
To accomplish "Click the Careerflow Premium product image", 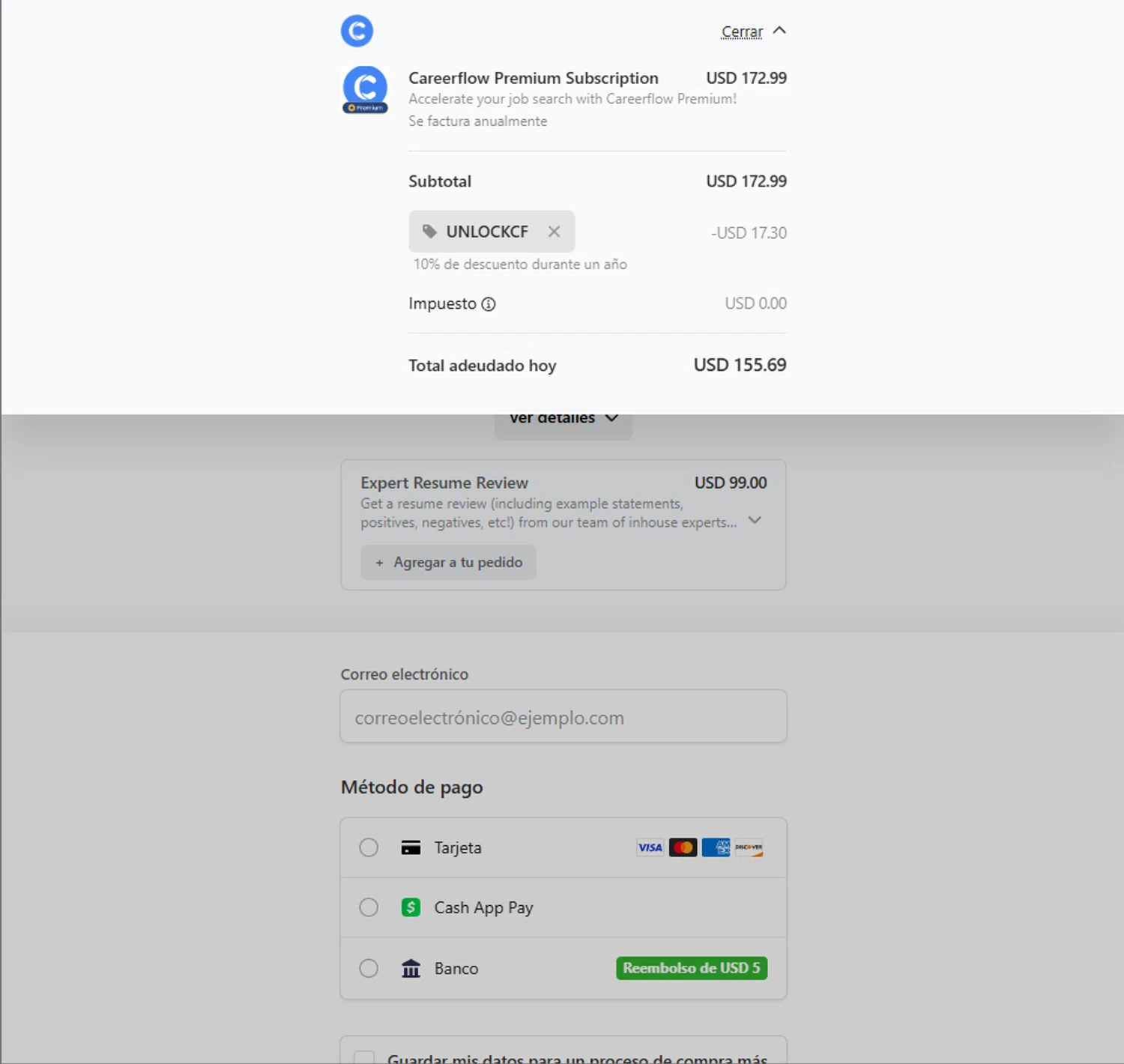I will coord(365,90).
